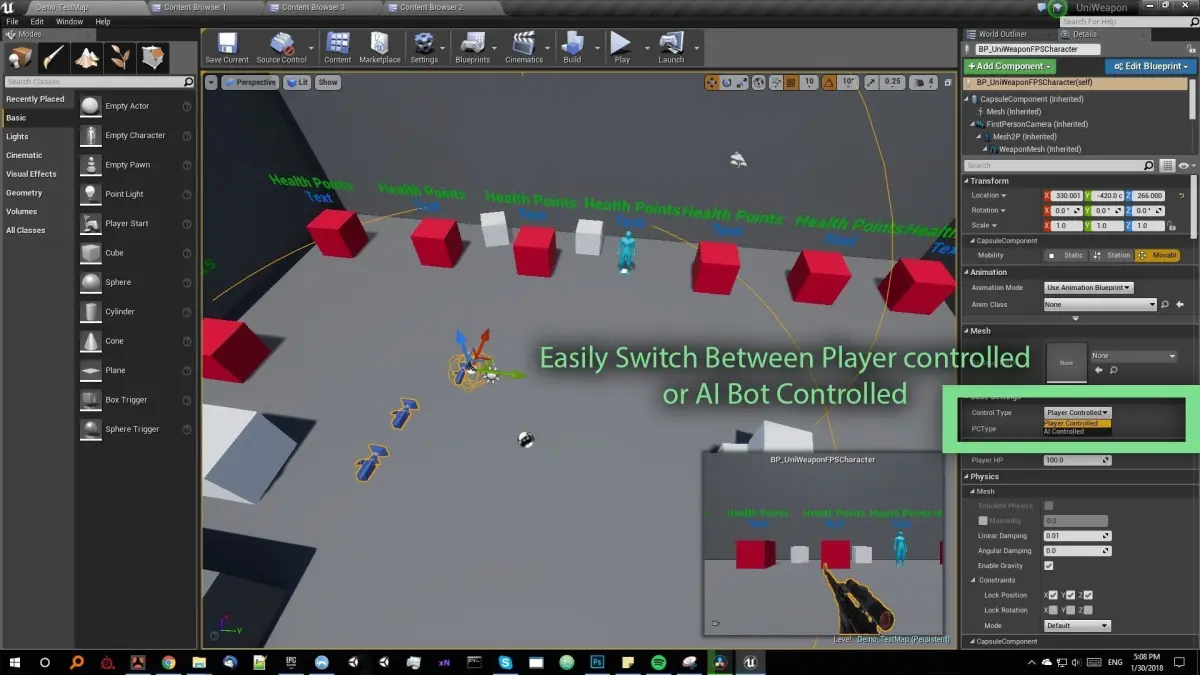Collapse the Physics section

pos(966,477)
